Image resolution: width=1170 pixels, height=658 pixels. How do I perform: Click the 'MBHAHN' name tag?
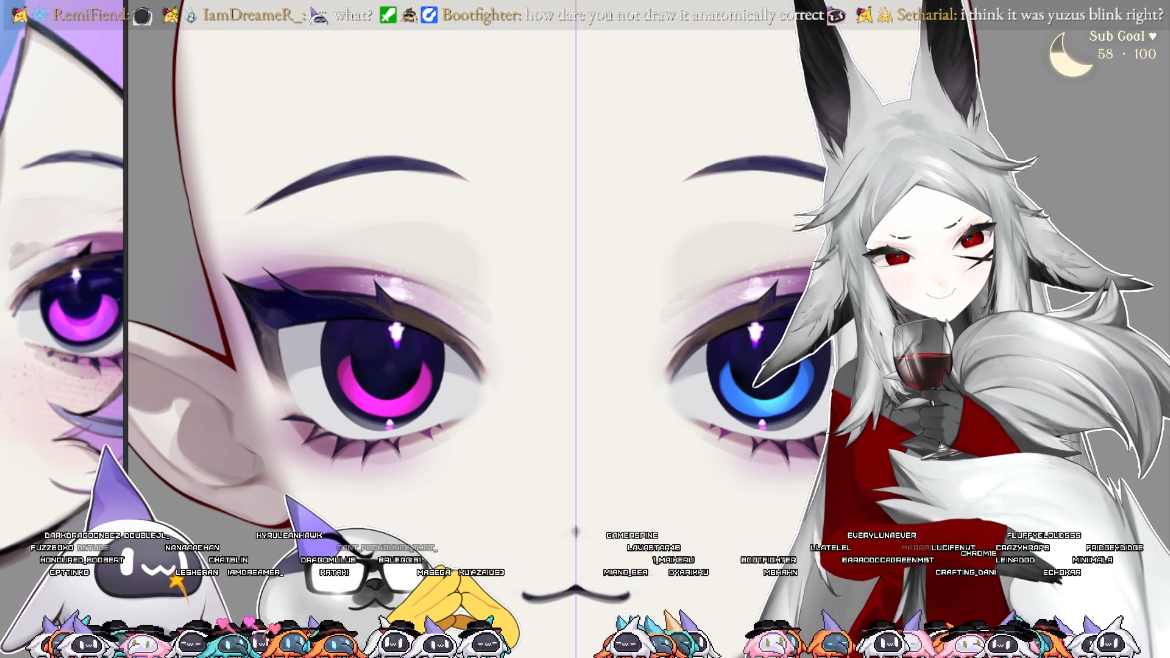780,572
